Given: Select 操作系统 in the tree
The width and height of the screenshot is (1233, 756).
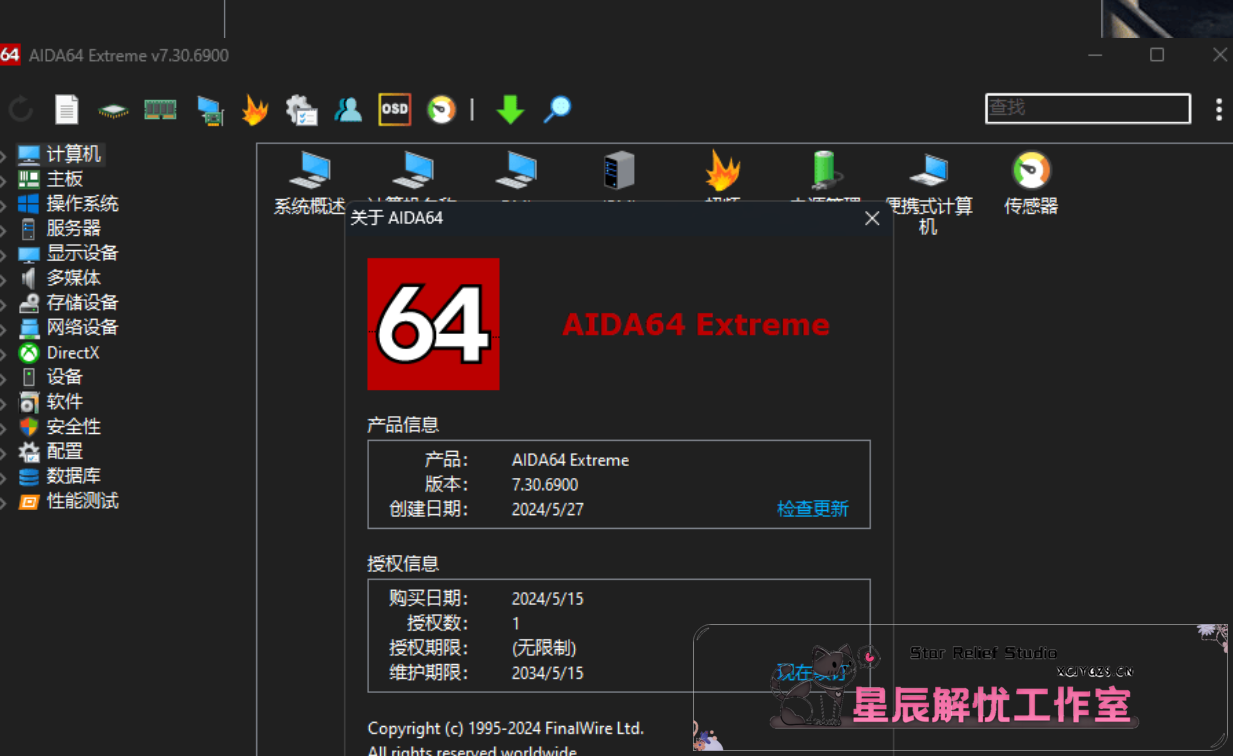Looking at the screenshot, I should pyautogui.click(x=82, y=204).
